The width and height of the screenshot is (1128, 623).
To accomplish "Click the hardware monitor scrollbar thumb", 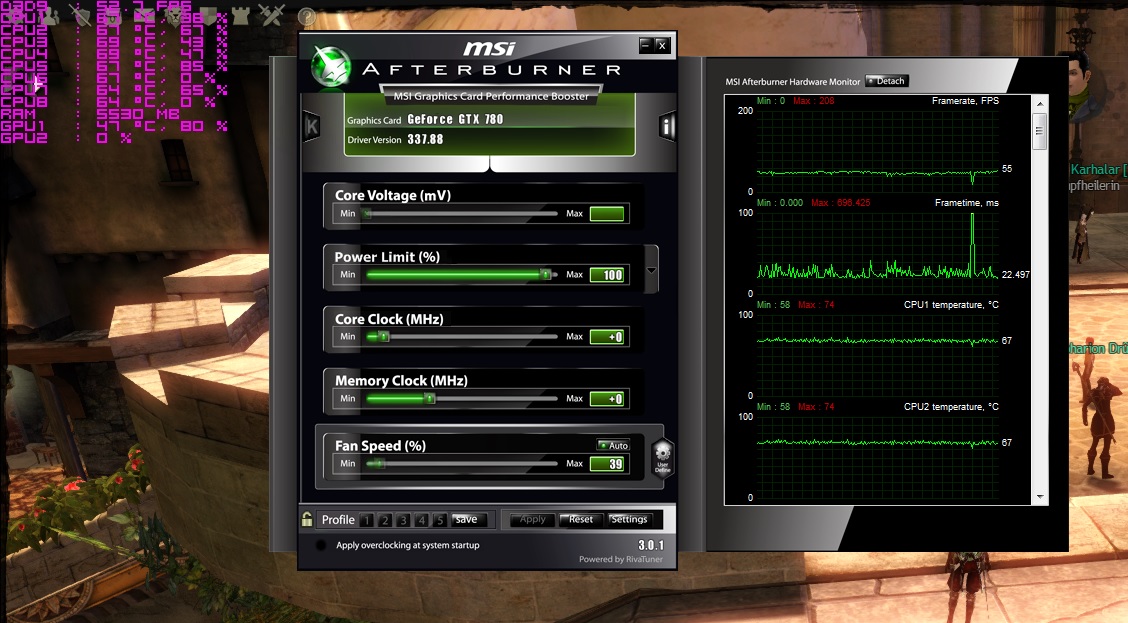I will point(1040,130).
